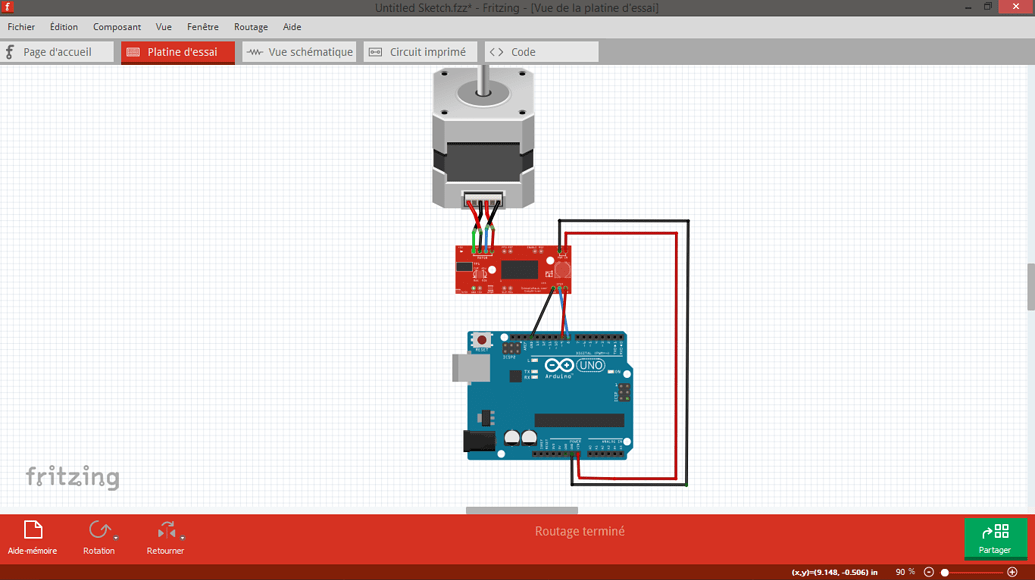Click the Retourner flip icon
Screen dimensions: 1035x580
(165, 531)
